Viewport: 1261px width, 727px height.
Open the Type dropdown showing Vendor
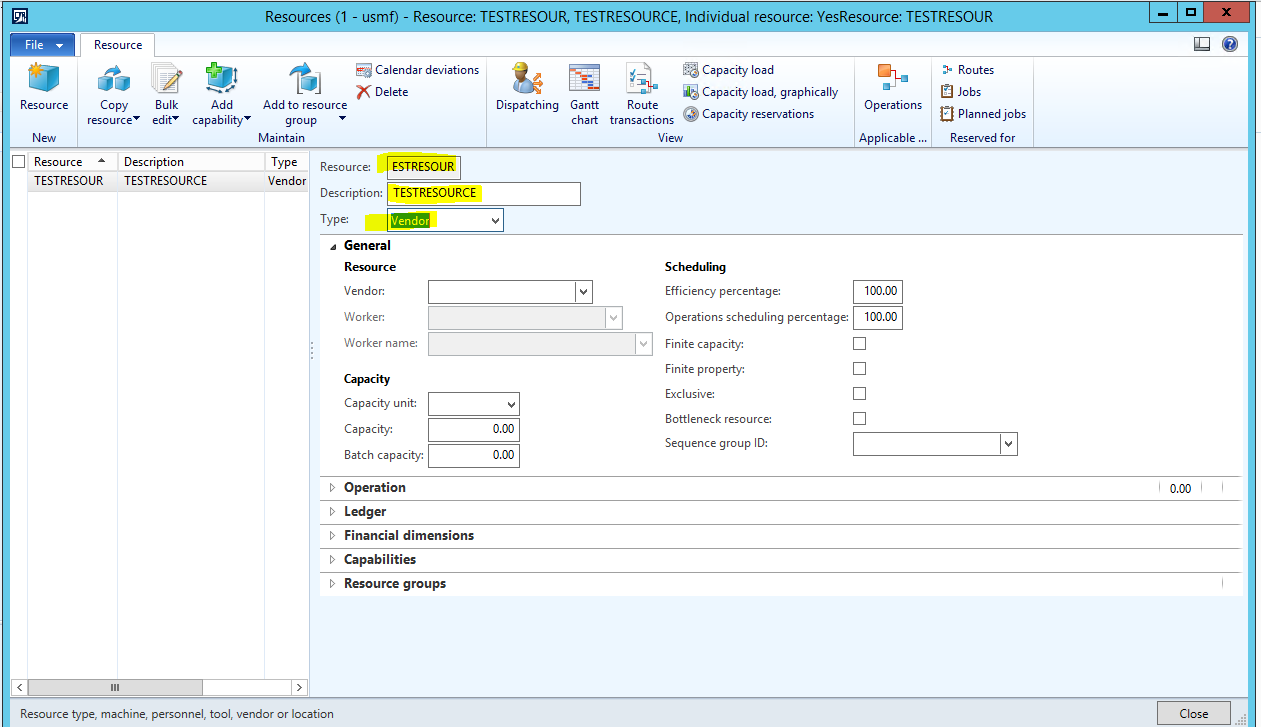tap(495, 220)
